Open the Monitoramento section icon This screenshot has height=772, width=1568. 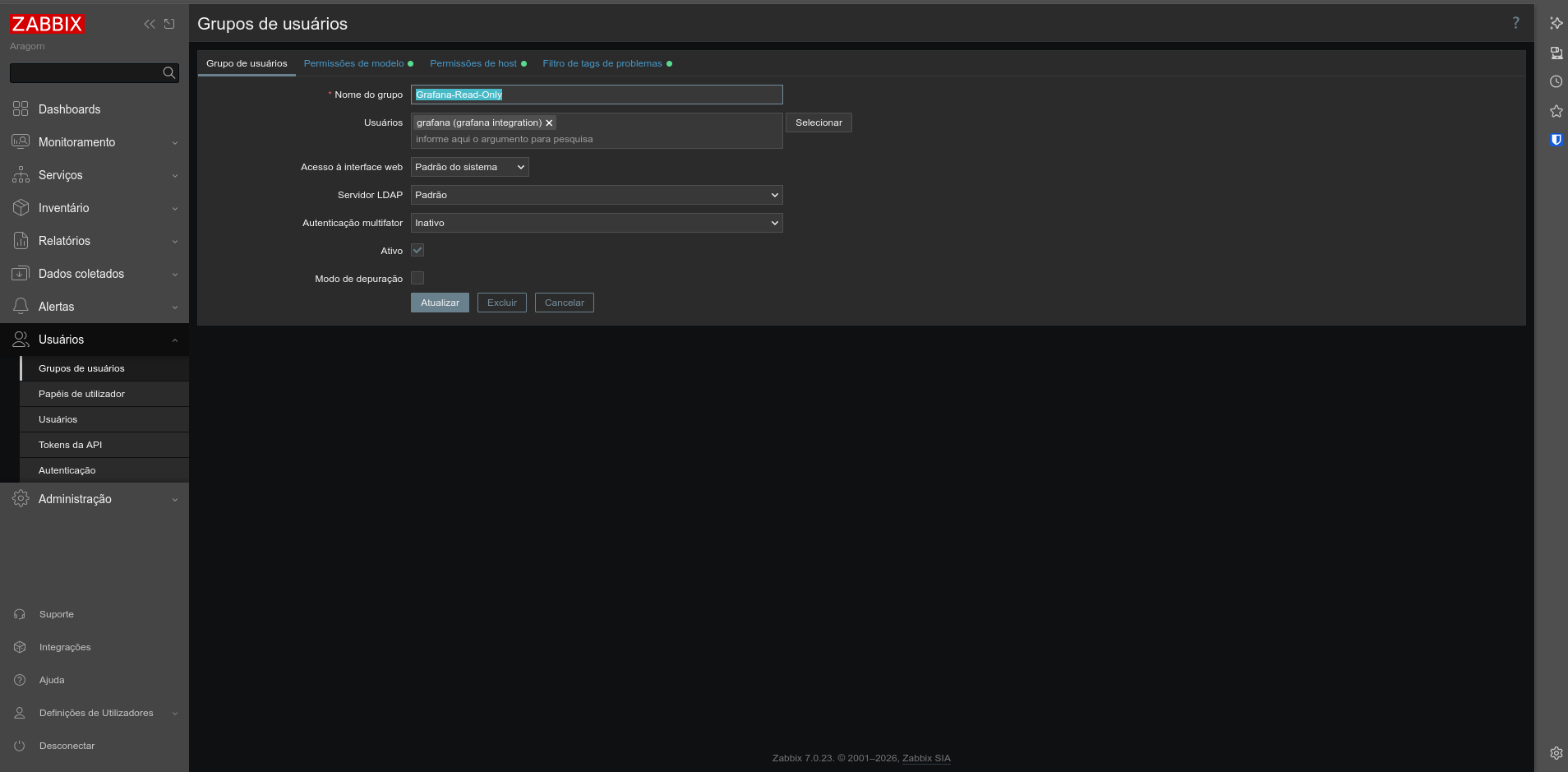coord(20,141)
